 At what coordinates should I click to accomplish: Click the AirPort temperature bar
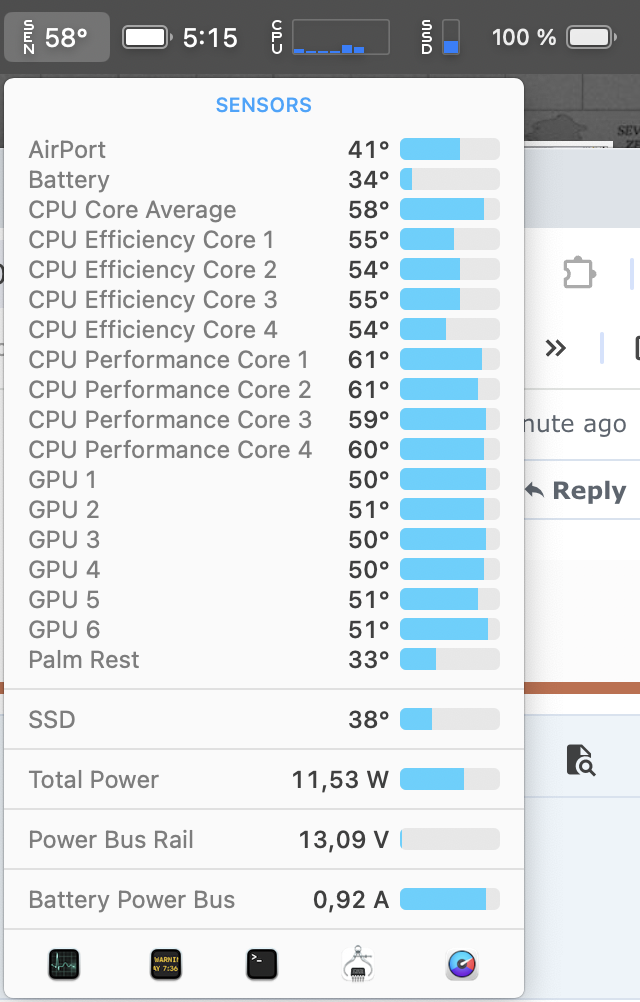point(449,150)
